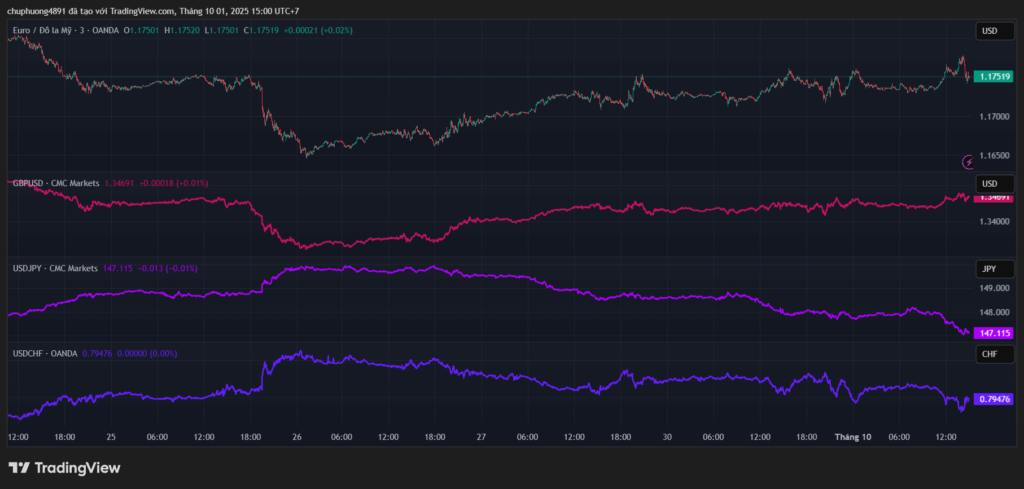Open the JPY currency selector
Viewport: 1024px width, 489px height.
990,269
